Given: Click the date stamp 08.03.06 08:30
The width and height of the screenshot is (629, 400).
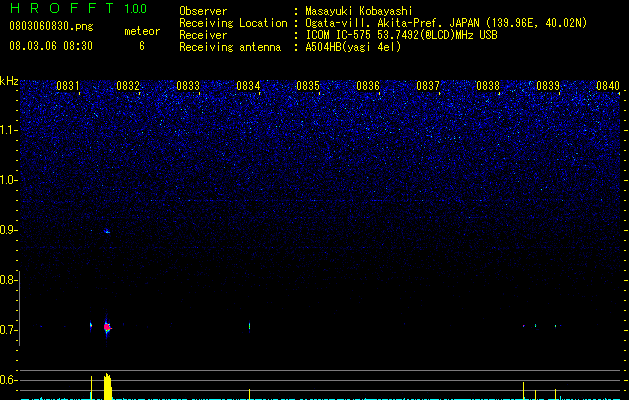Looking at the screenshot, I should [x=51, y=46].
